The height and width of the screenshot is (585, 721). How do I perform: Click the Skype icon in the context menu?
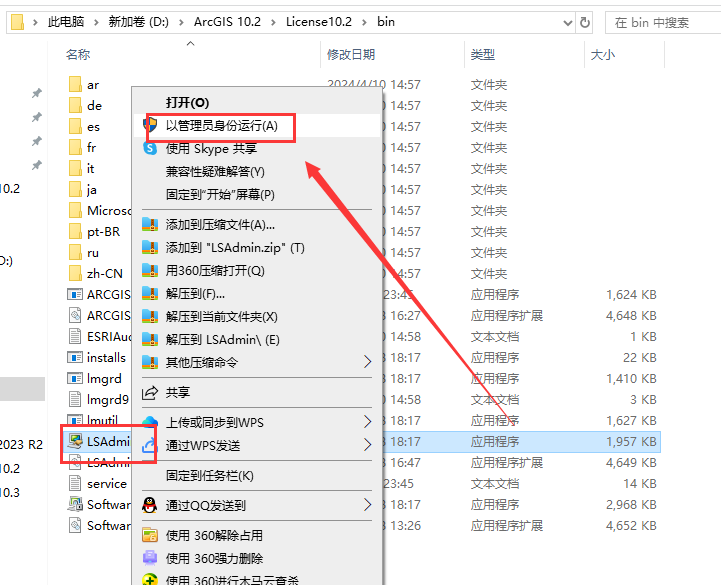(x=150, y=148)
